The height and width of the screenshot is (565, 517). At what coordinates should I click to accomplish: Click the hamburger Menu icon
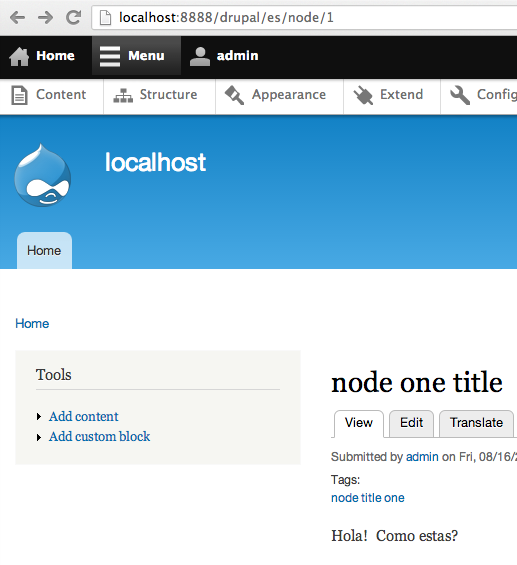tap(110, 56)
